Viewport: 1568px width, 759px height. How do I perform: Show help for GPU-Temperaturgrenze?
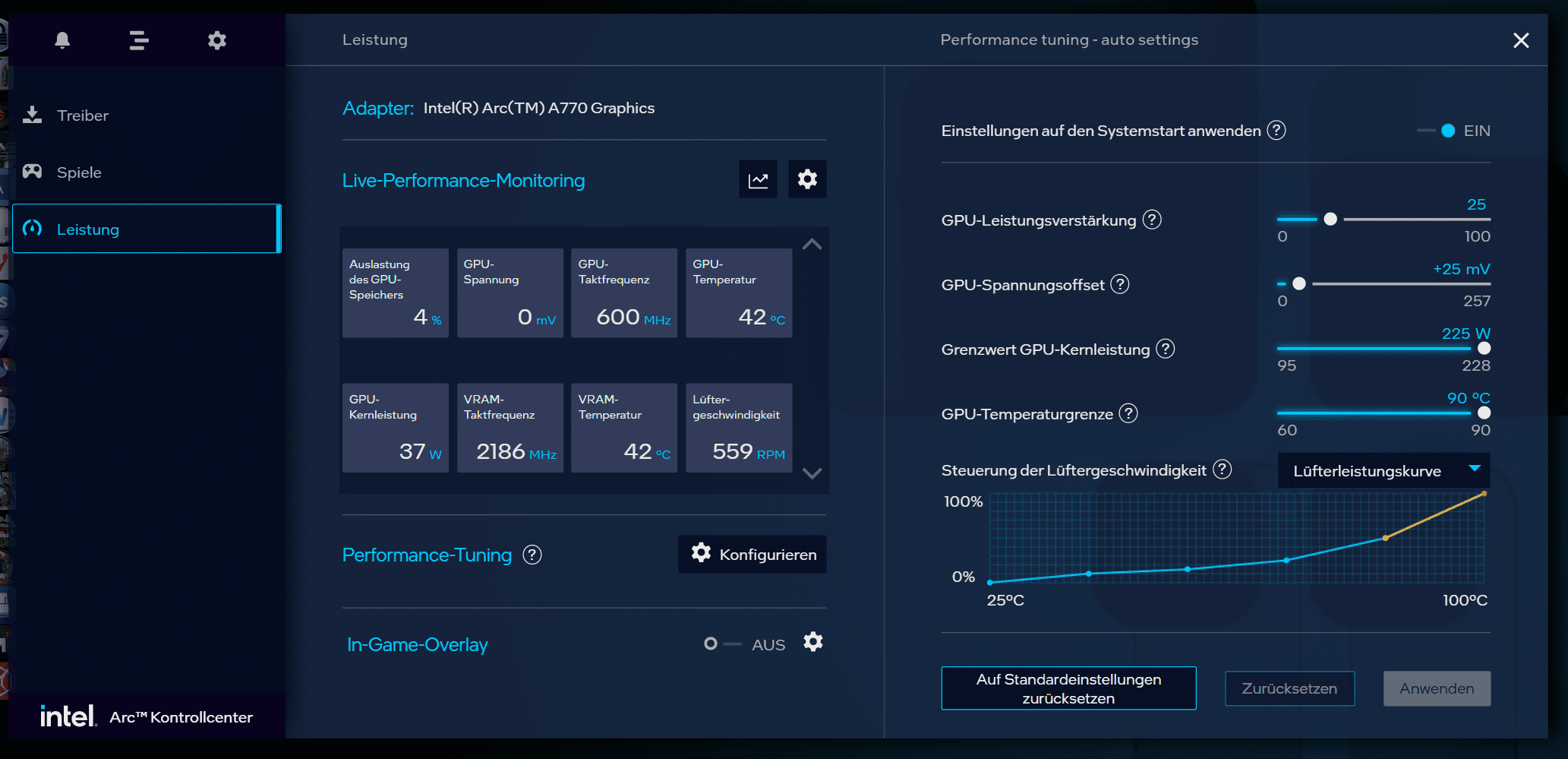click(1128, 413)
